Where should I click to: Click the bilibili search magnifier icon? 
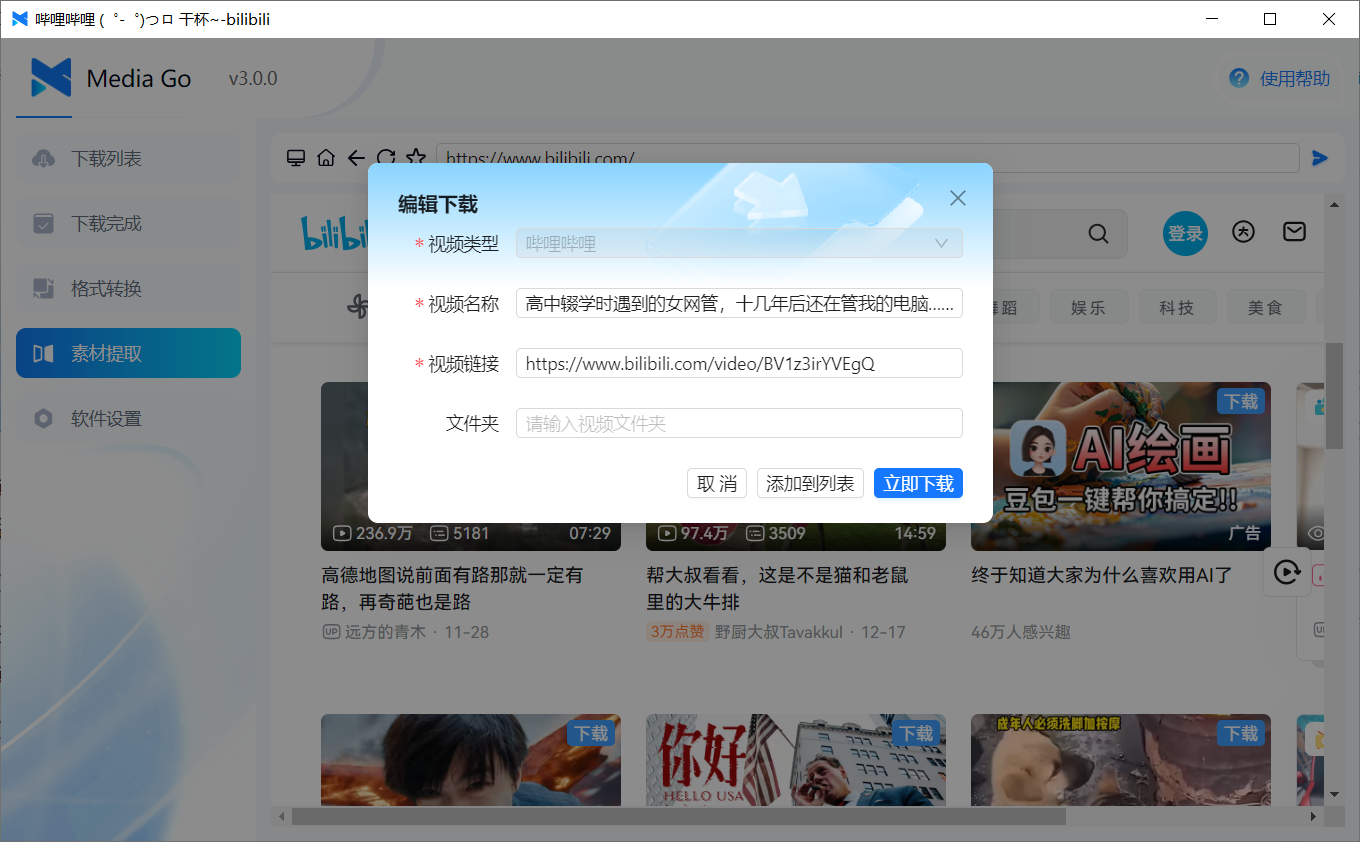pyautogui.click(x=1098, y=234)
